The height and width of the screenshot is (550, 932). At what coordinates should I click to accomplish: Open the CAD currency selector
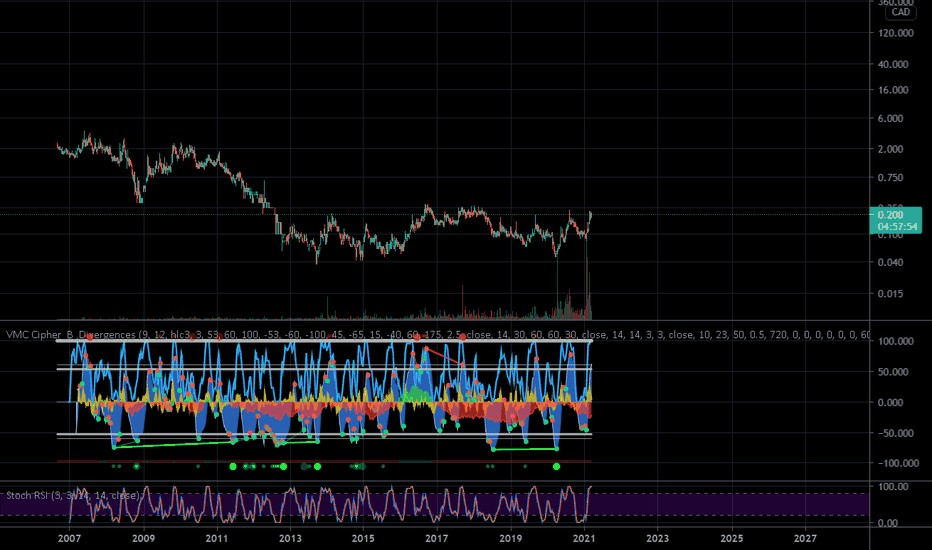click(x=900, y=12)
